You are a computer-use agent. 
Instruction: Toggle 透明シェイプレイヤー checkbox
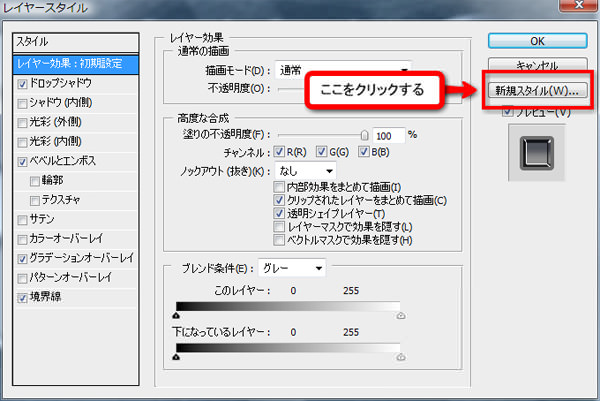[x=279, y=214]
